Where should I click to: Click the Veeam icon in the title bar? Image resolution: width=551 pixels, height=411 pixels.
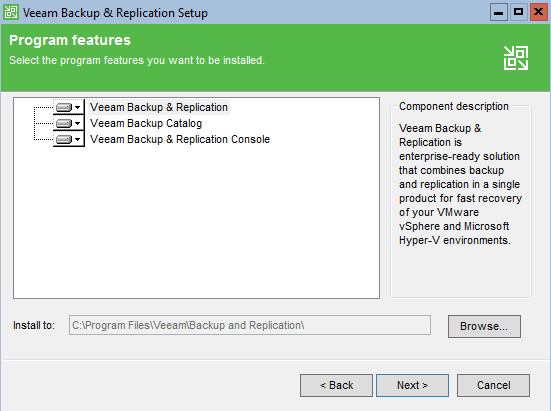[x=11, y=12]
